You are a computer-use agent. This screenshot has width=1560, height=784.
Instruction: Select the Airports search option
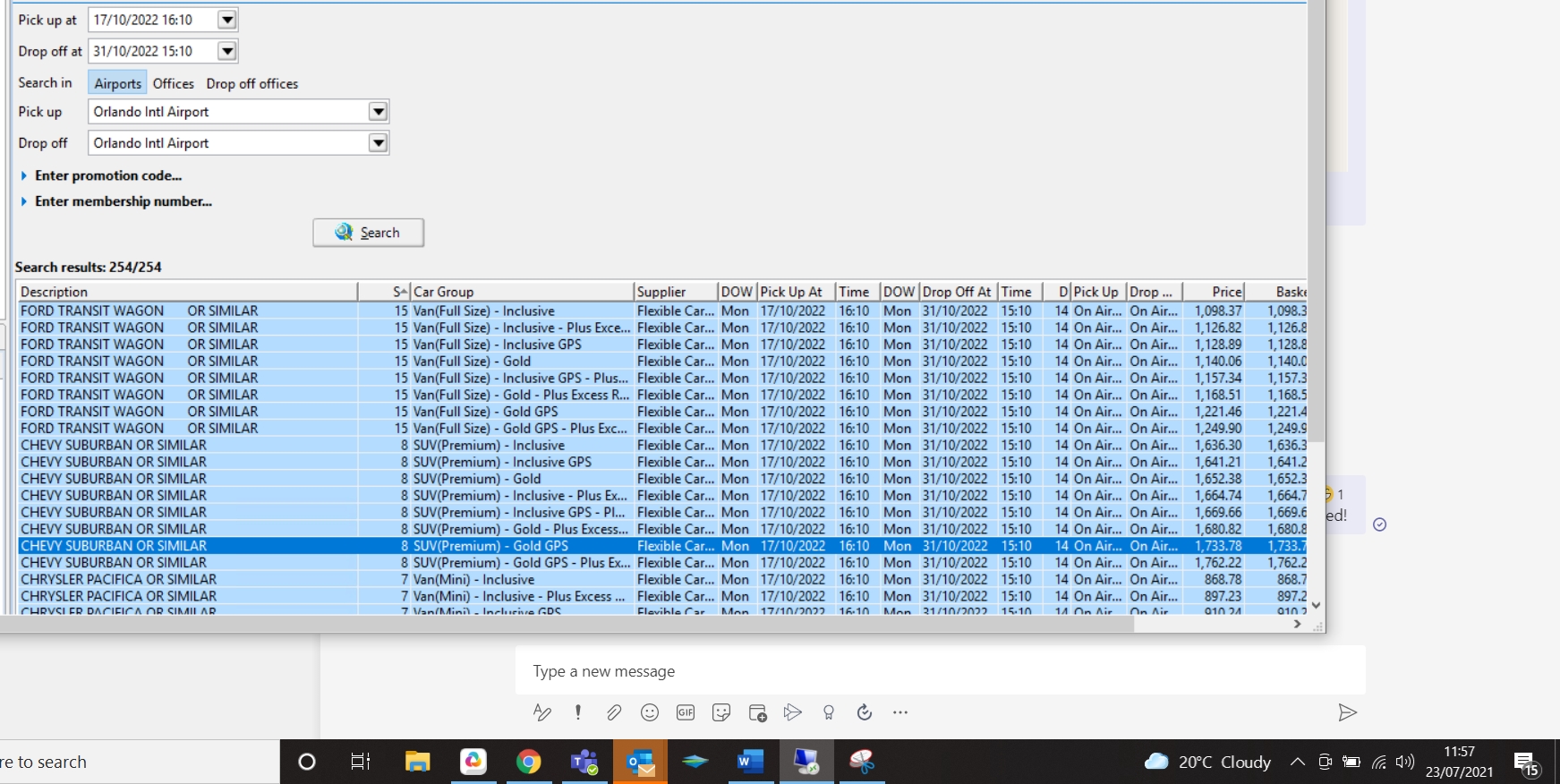click(117, 83)
